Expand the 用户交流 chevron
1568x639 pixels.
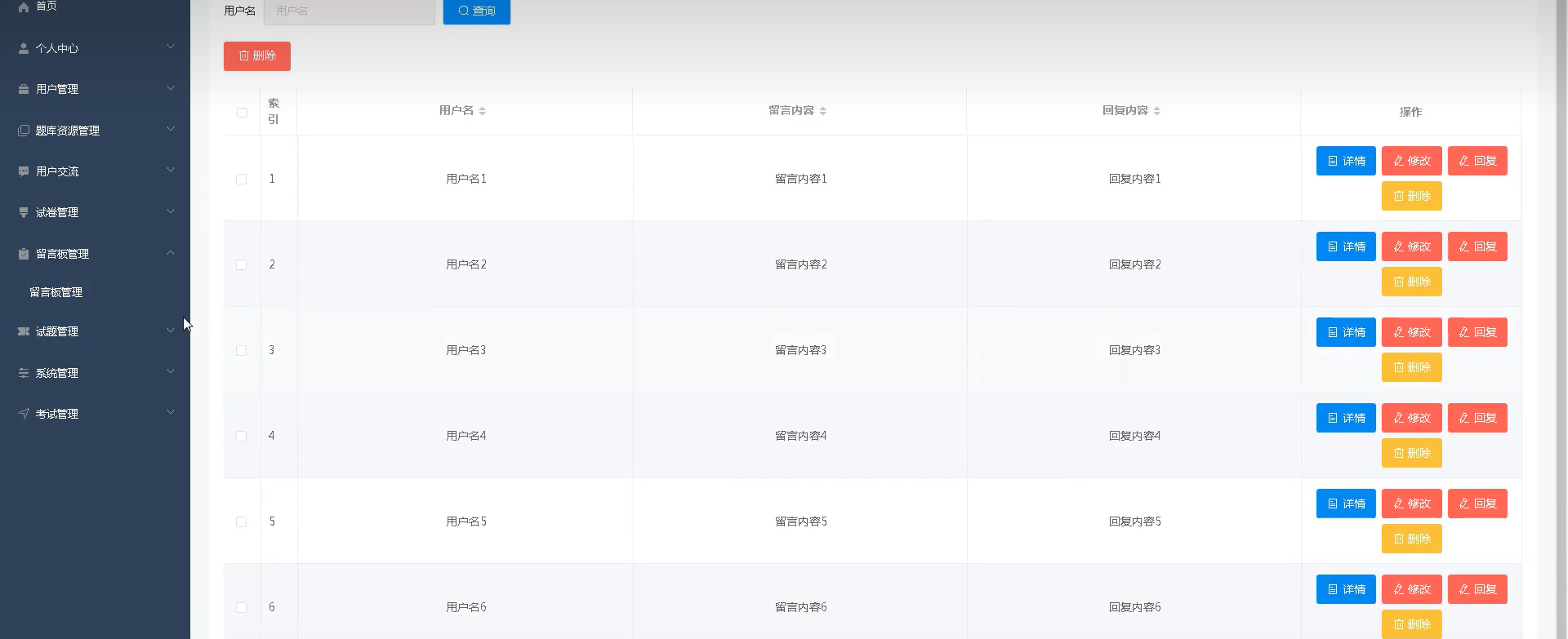click(x=171, y=170)
